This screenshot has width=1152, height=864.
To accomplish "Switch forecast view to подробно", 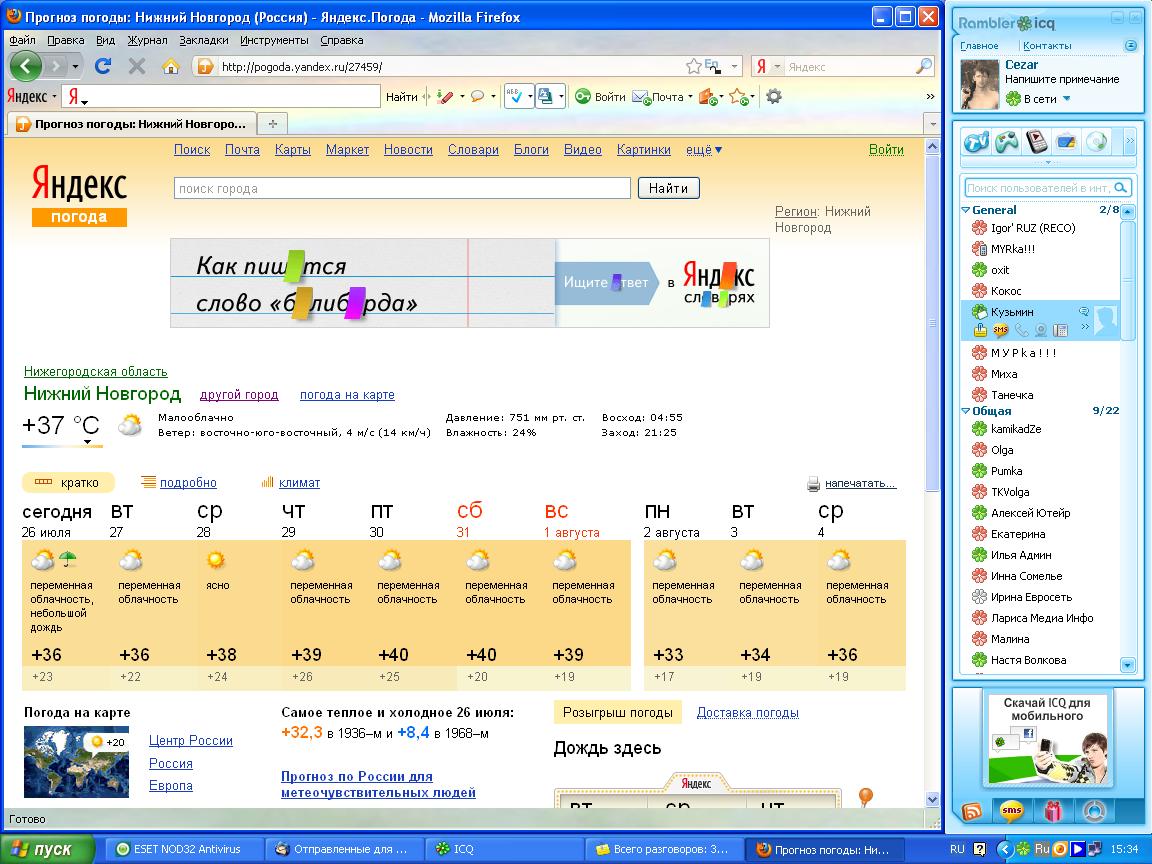I will click(x=188, y=483).
